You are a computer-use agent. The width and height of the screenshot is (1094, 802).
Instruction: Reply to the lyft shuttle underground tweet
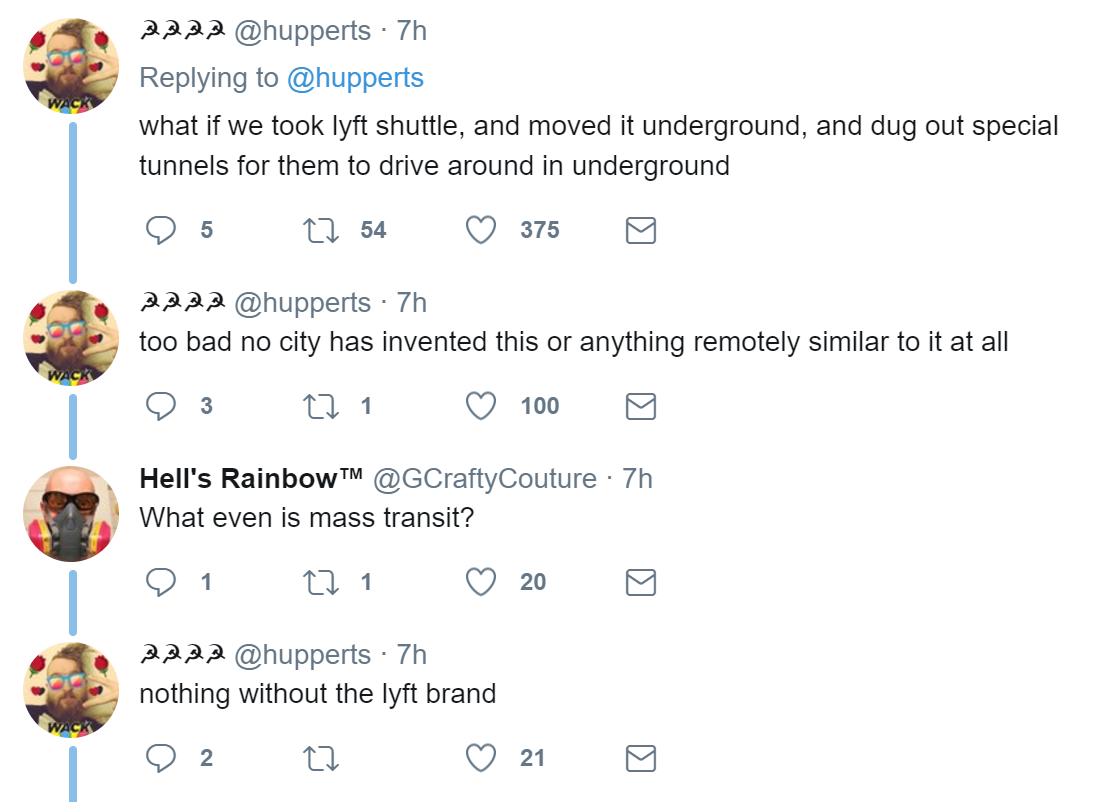(x=161, y=231)
